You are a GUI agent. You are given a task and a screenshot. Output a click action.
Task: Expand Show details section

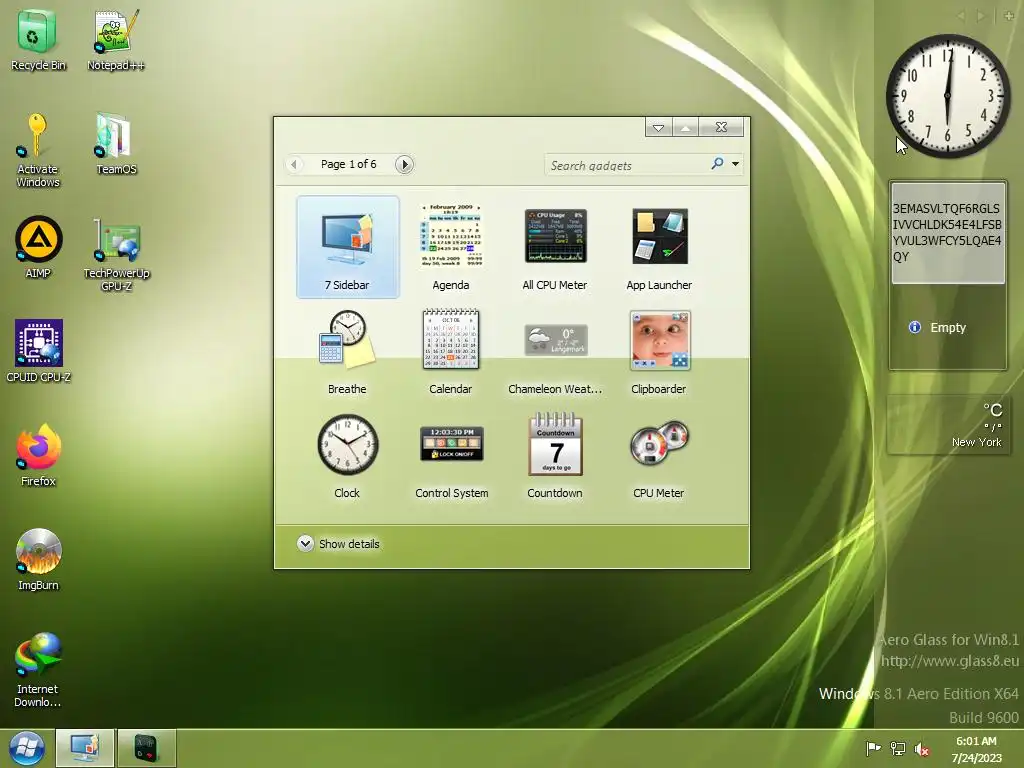point(338,543)
